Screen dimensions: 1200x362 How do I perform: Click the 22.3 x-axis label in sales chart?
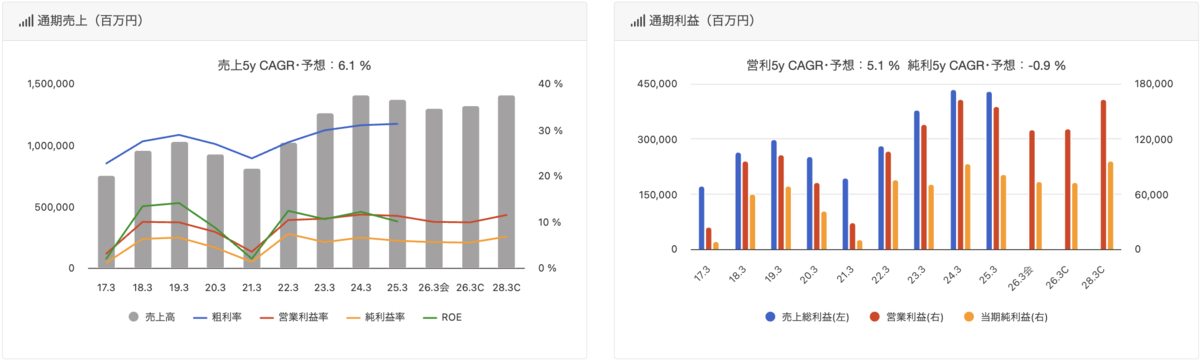288,287
